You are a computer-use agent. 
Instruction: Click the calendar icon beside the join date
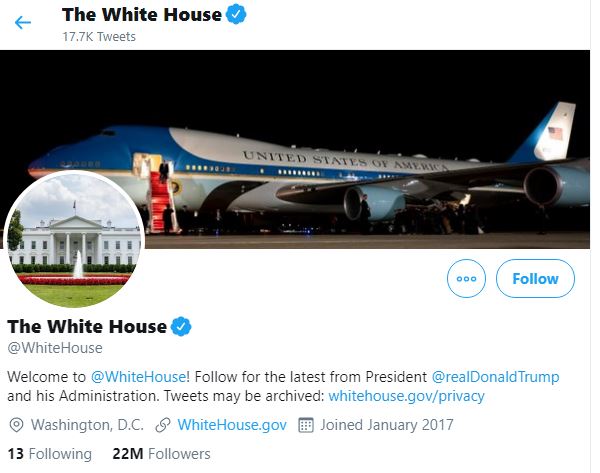pos(307,425)
